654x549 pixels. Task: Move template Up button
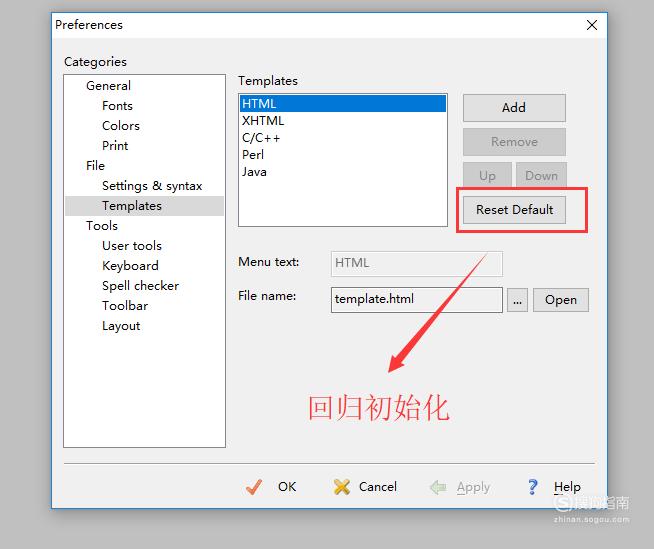click(487, 175)
